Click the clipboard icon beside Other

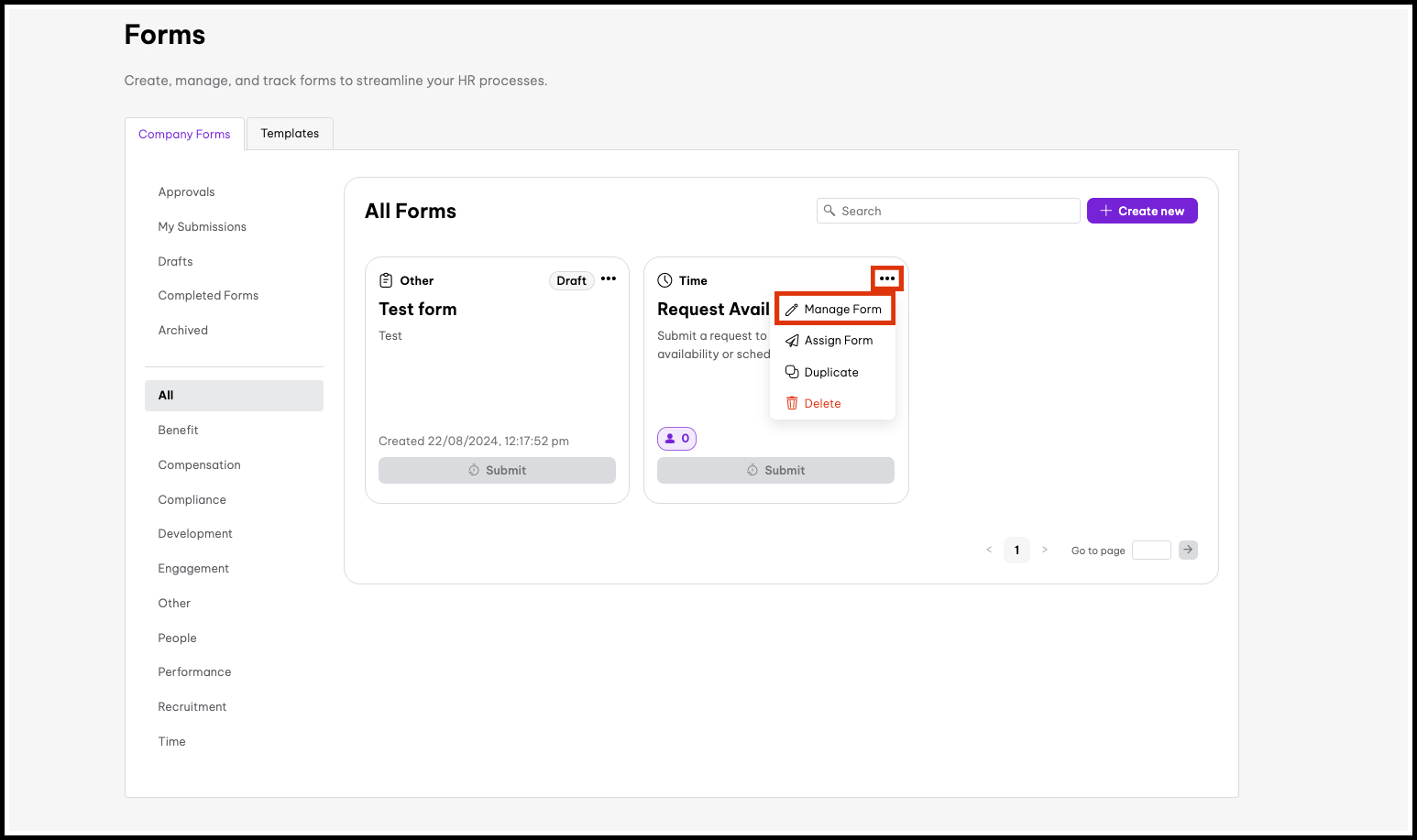coord(386,280)
